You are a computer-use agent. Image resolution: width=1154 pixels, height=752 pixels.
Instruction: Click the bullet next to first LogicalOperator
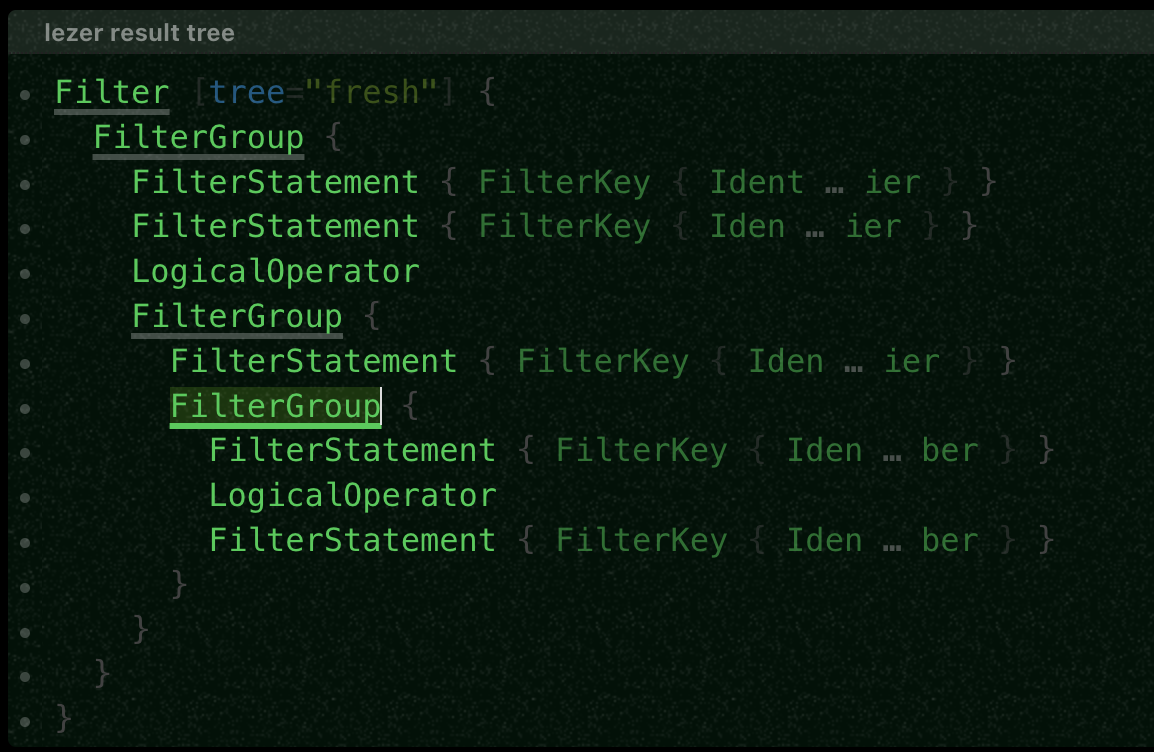[x=25, y=274]
